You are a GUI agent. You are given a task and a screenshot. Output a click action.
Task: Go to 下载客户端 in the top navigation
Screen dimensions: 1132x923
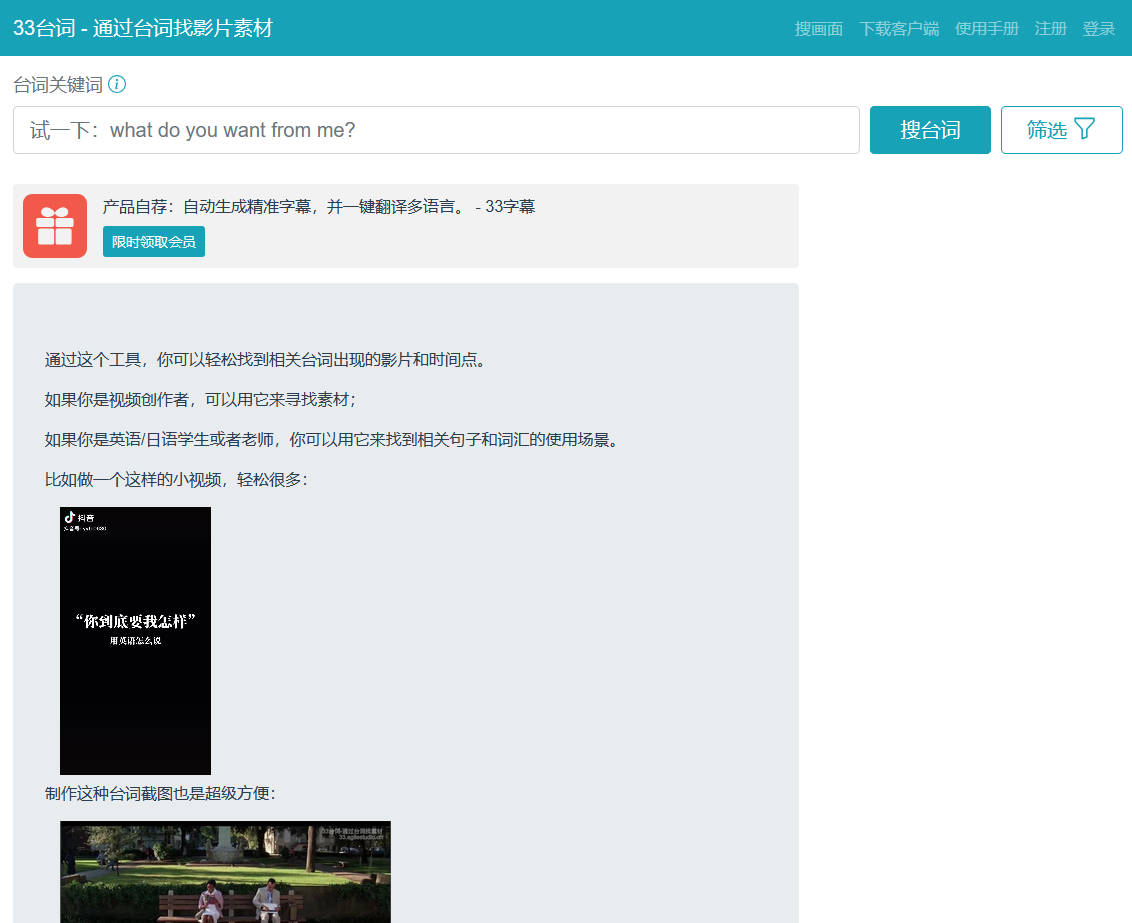tap(898, 29)
